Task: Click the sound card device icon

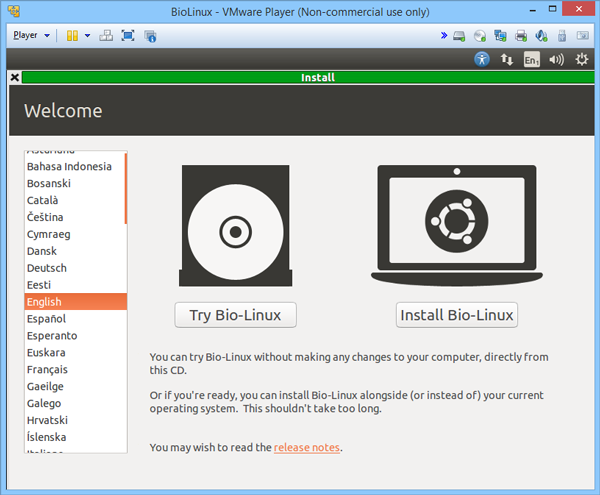Action: (x=541, y=36)
